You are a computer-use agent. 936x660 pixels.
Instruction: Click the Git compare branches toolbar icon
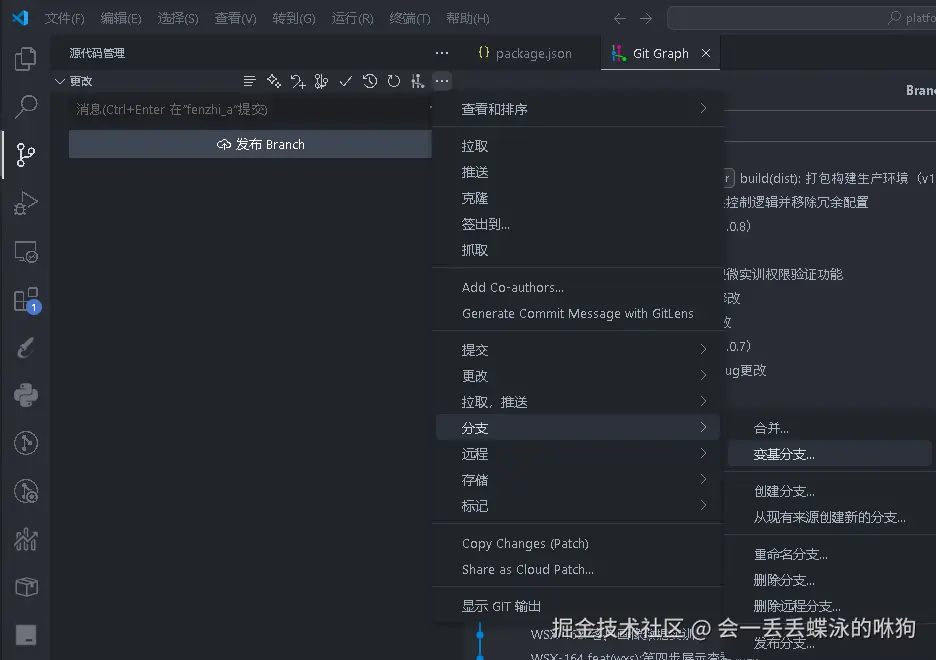(321, 81)
